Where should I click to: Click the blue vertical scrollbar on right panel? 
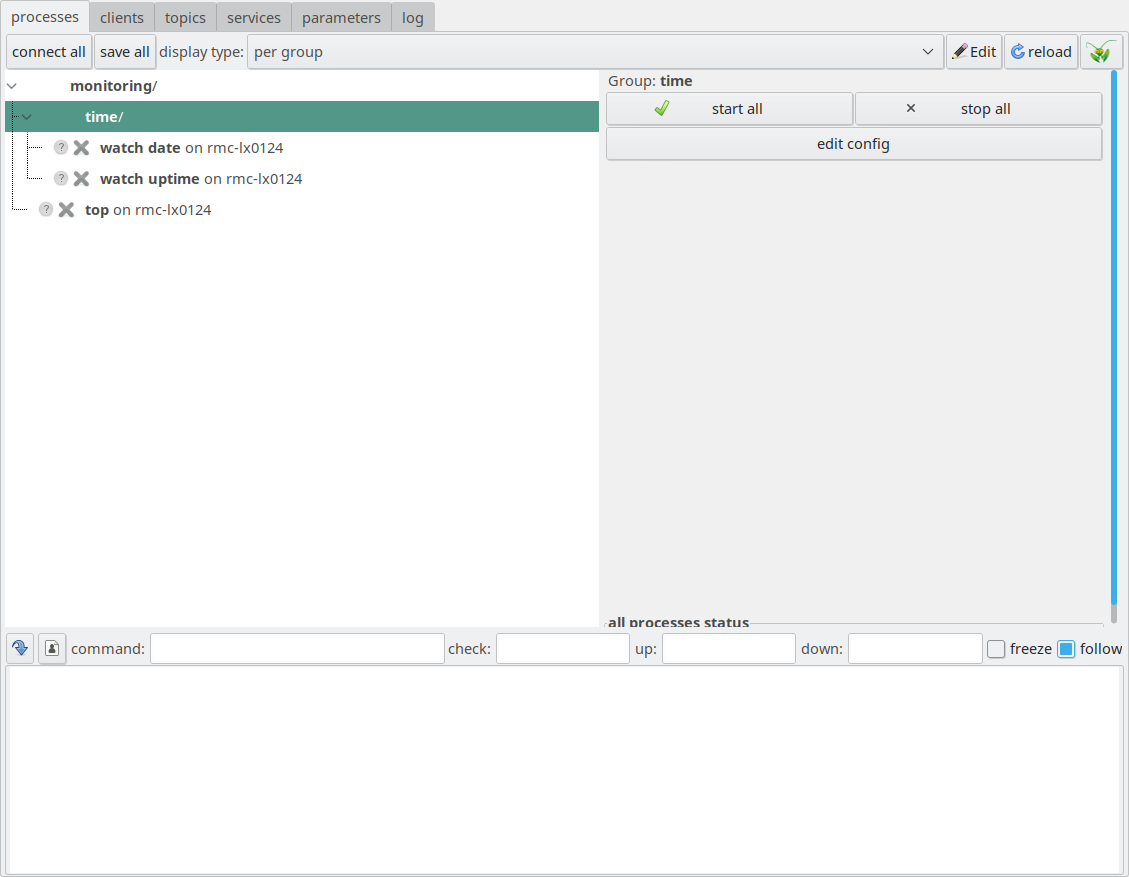pyautogui.click(x=1114, y=338)
